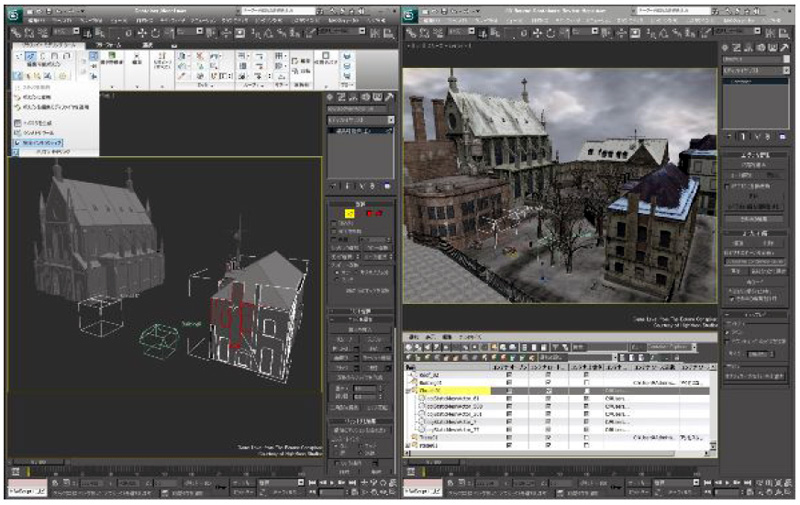Toggle checkbox in highlighted yellow container row

510,391
